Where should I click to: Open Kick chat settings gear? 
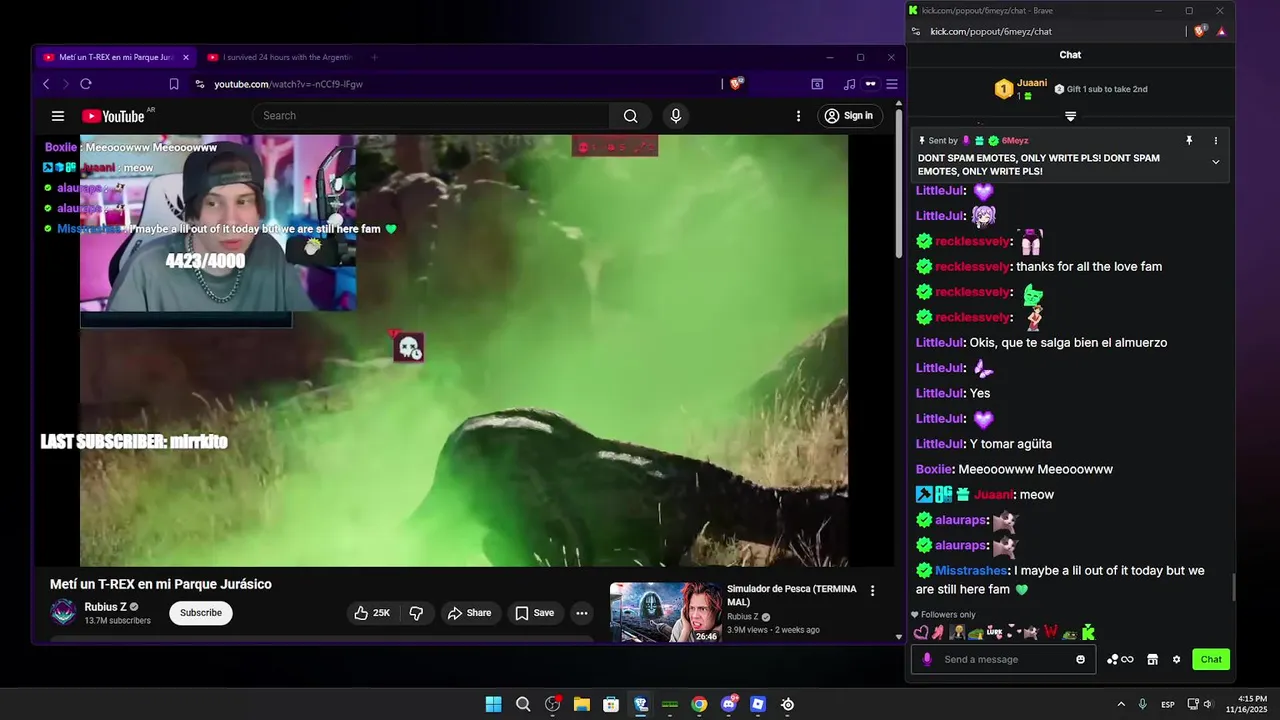pyautogui.click(x=1176, y=659)
